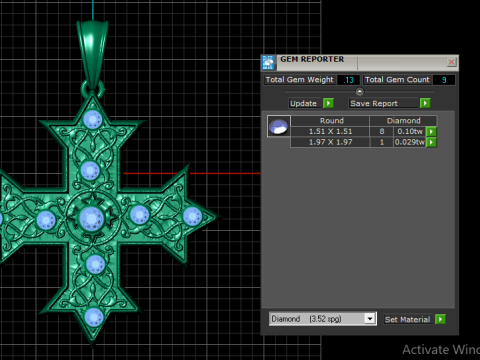Click the Update button label

click(x=303, y=103)
